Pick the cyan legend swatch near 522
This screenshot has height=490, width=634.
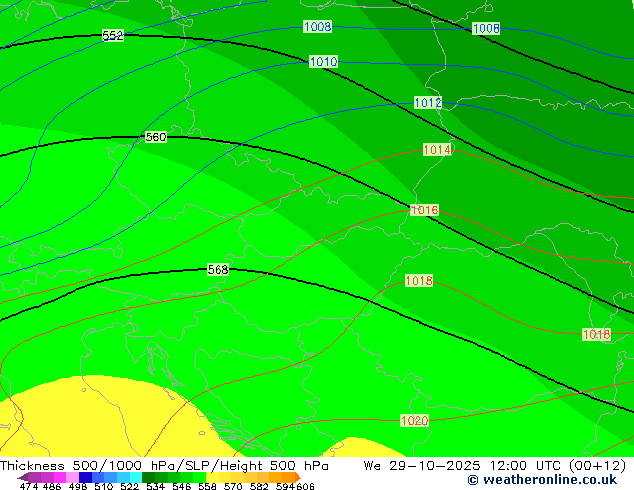[x=136, y=477]
